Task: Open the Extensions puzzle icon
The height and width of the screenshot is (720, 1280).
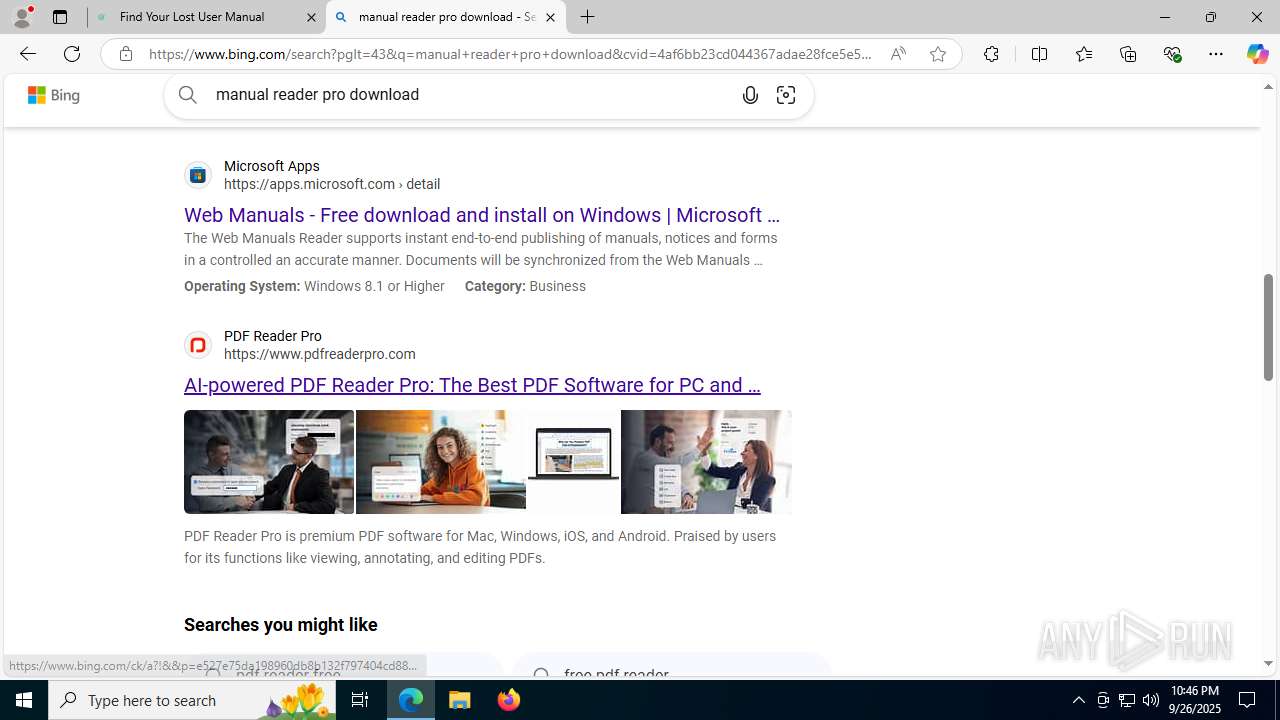Action: point(991,54)
